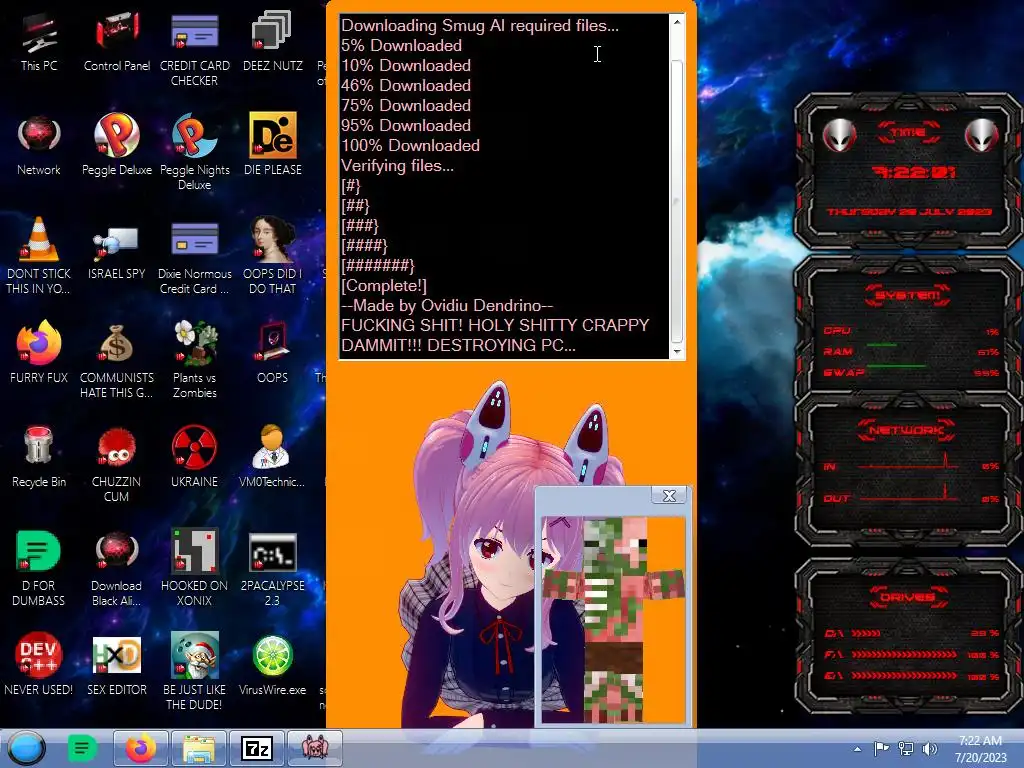
Task: Click the console scrollbar down arrow
Action: [x=677, y=351]
